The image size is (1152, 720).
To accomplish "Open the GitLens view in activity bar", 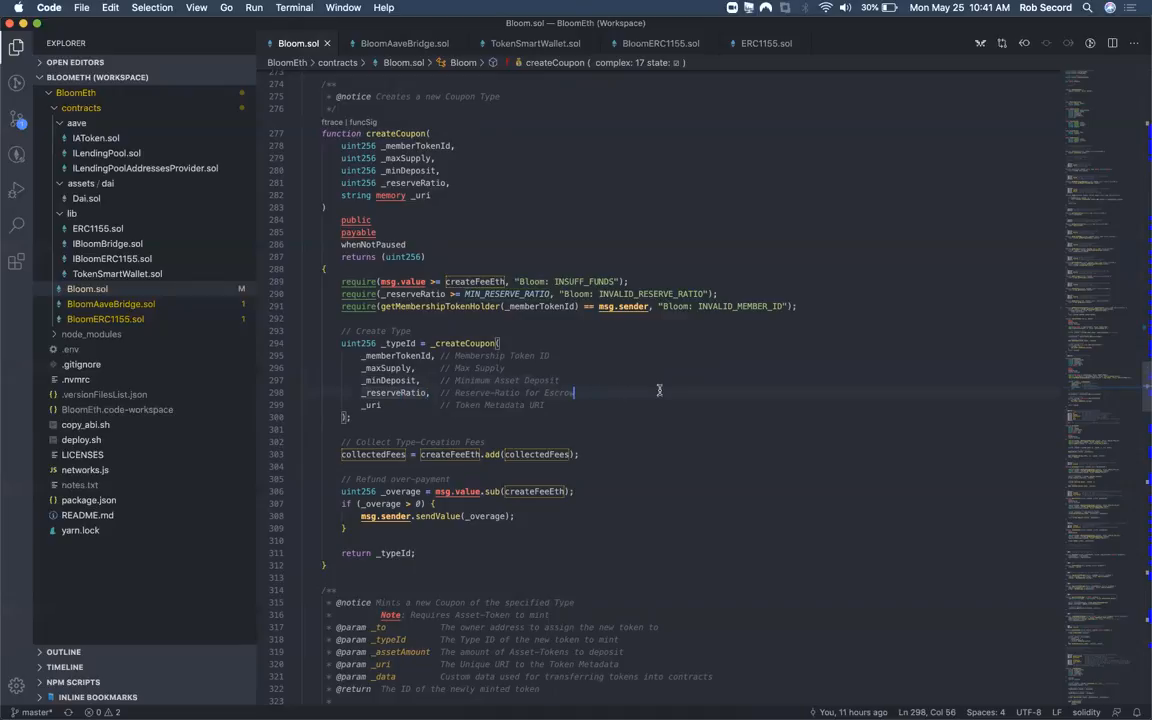I will point(16,83).
